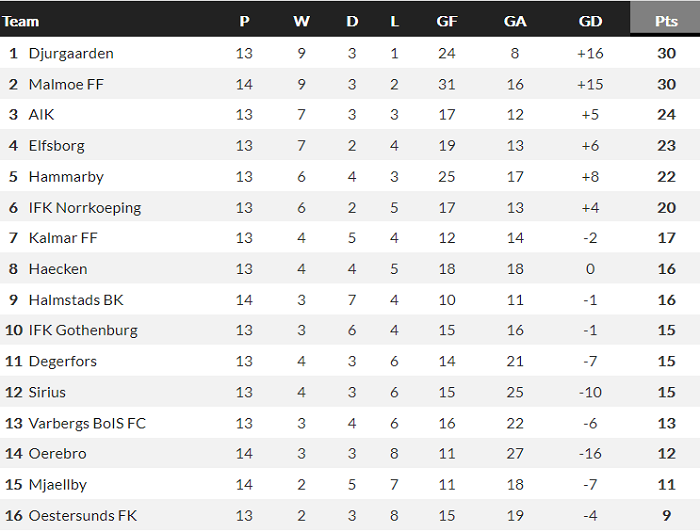The height and width of the screenshot is (532, 700).
Task: Select Halmstads BK team name
Action: click(76, 300)
